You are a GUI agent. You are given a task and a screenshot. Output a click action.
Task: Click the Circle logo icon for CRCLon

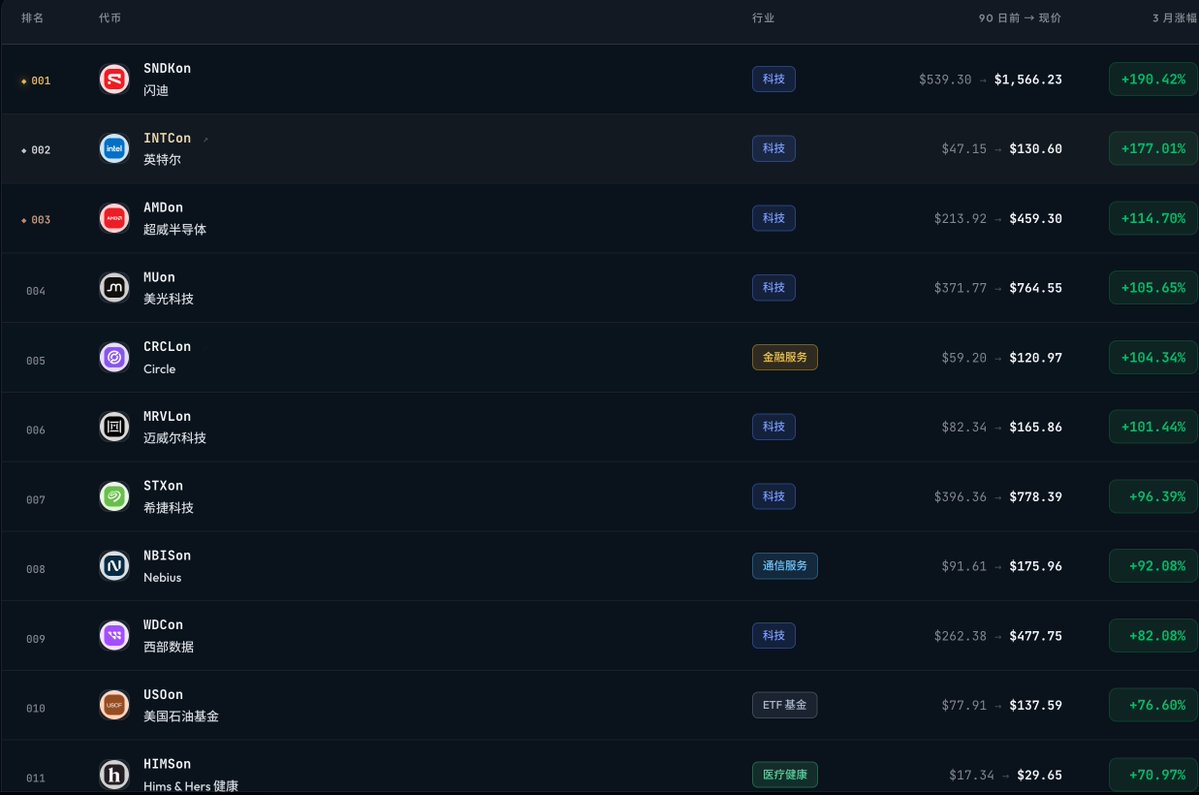(x=114, y=358)
